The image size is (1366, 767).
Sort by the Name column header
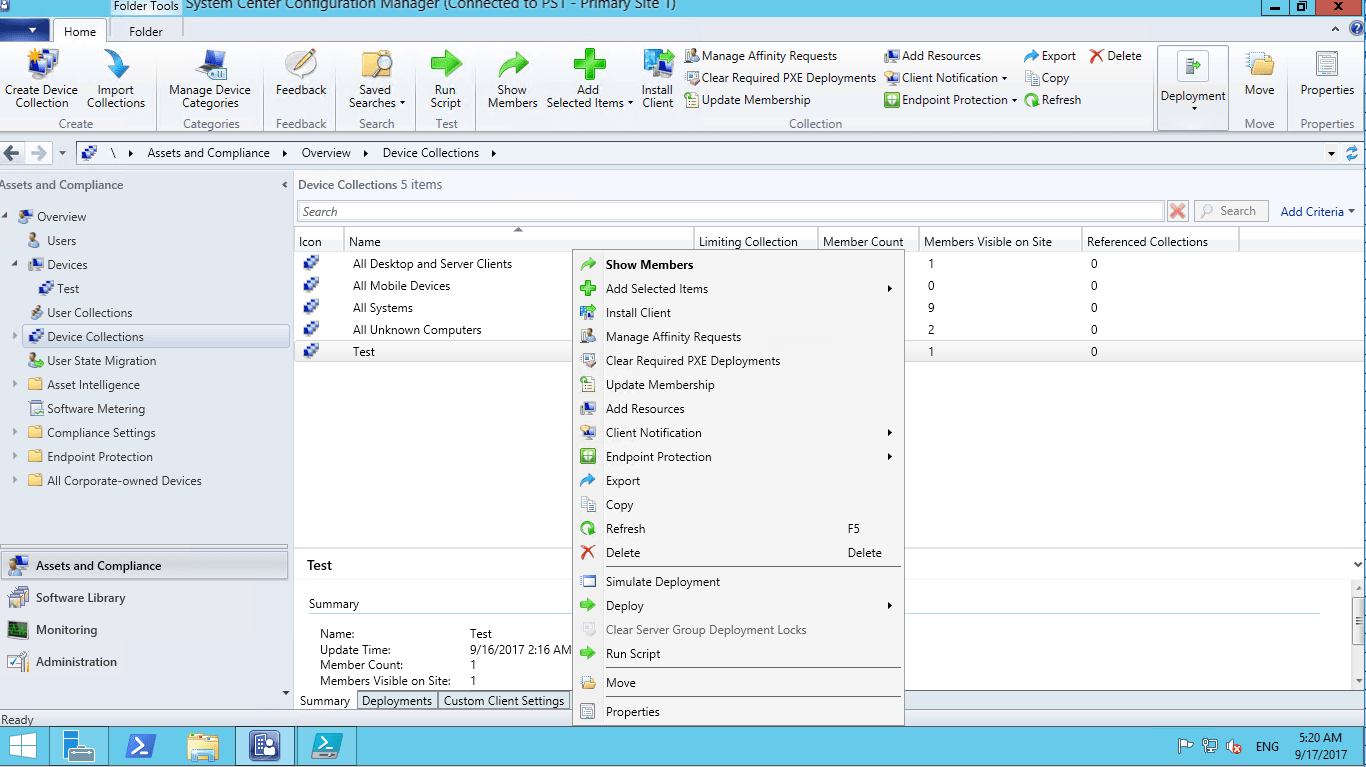tap(519, 241)
